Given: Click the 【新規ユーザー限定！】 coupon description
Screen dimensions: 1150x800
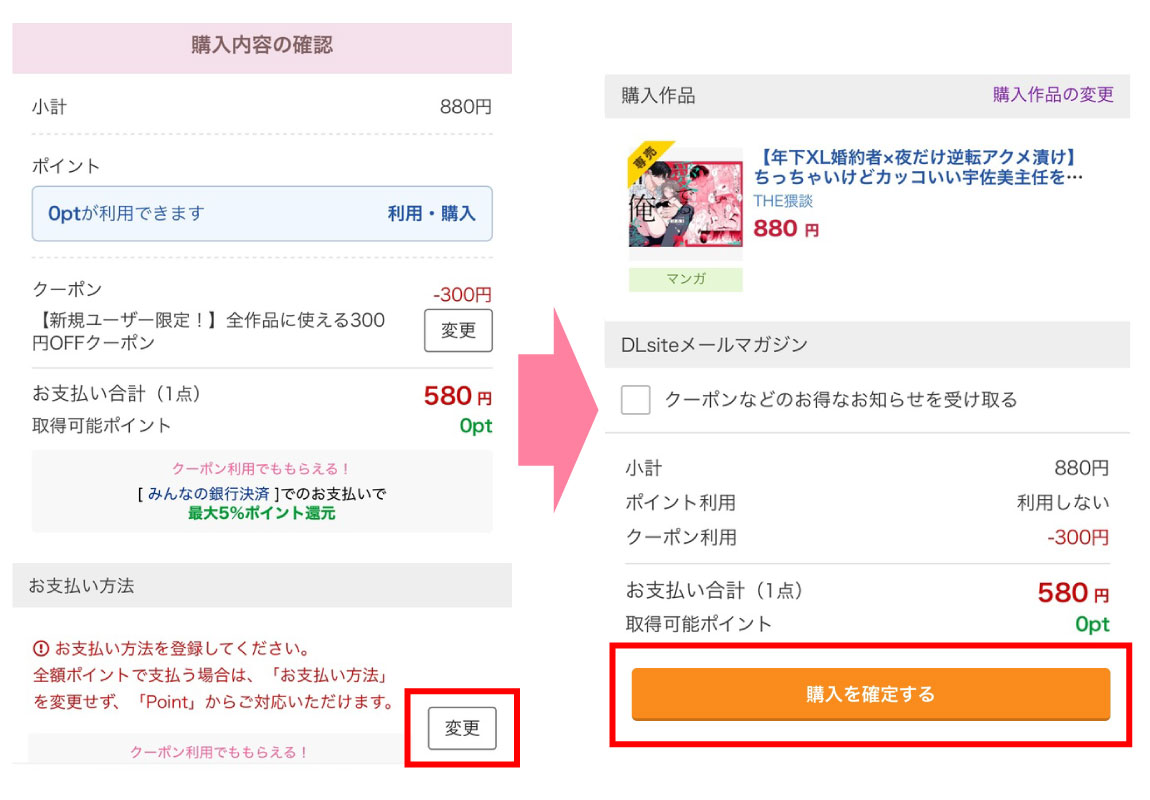Looking at the screenshot, I should tap(208, 331).
